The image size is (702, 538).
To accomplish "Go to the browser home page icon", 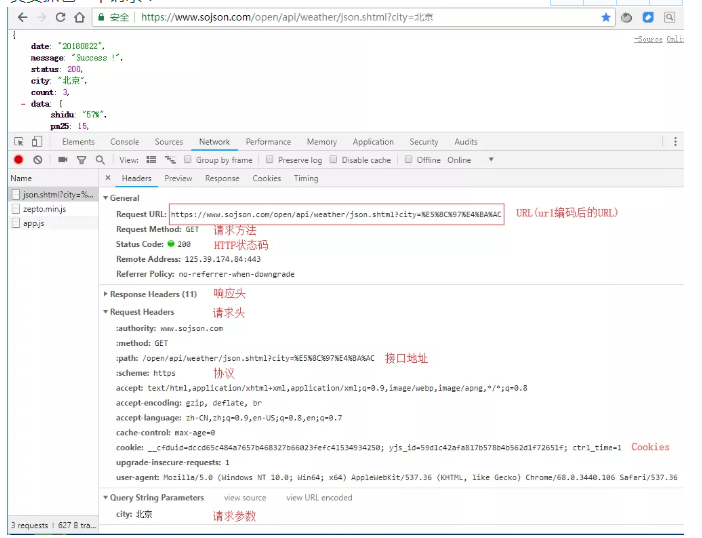I will (80, 17).
